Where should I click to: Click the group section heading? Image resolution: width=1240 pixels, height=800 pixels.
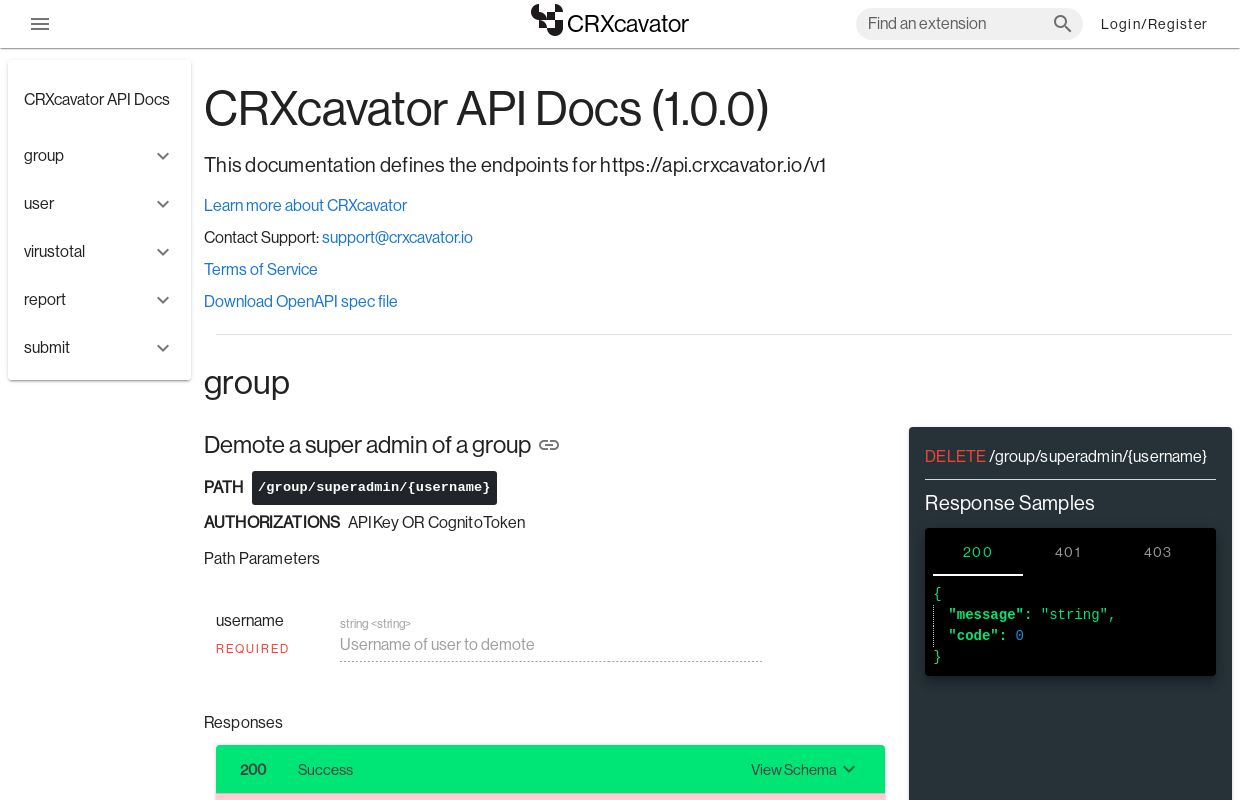[247, 382]
